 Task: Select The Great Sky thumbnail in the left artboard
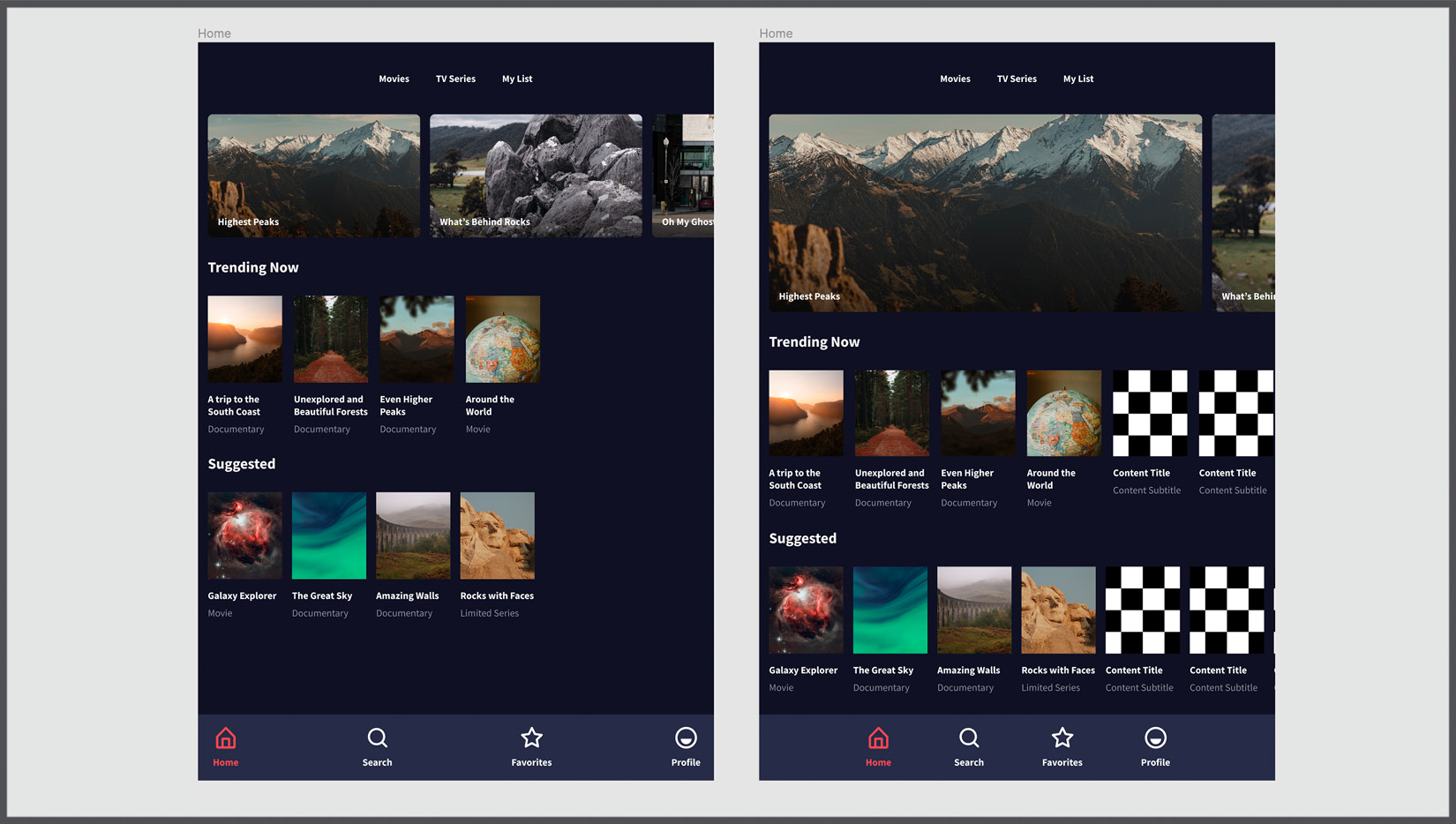point(329,536)
